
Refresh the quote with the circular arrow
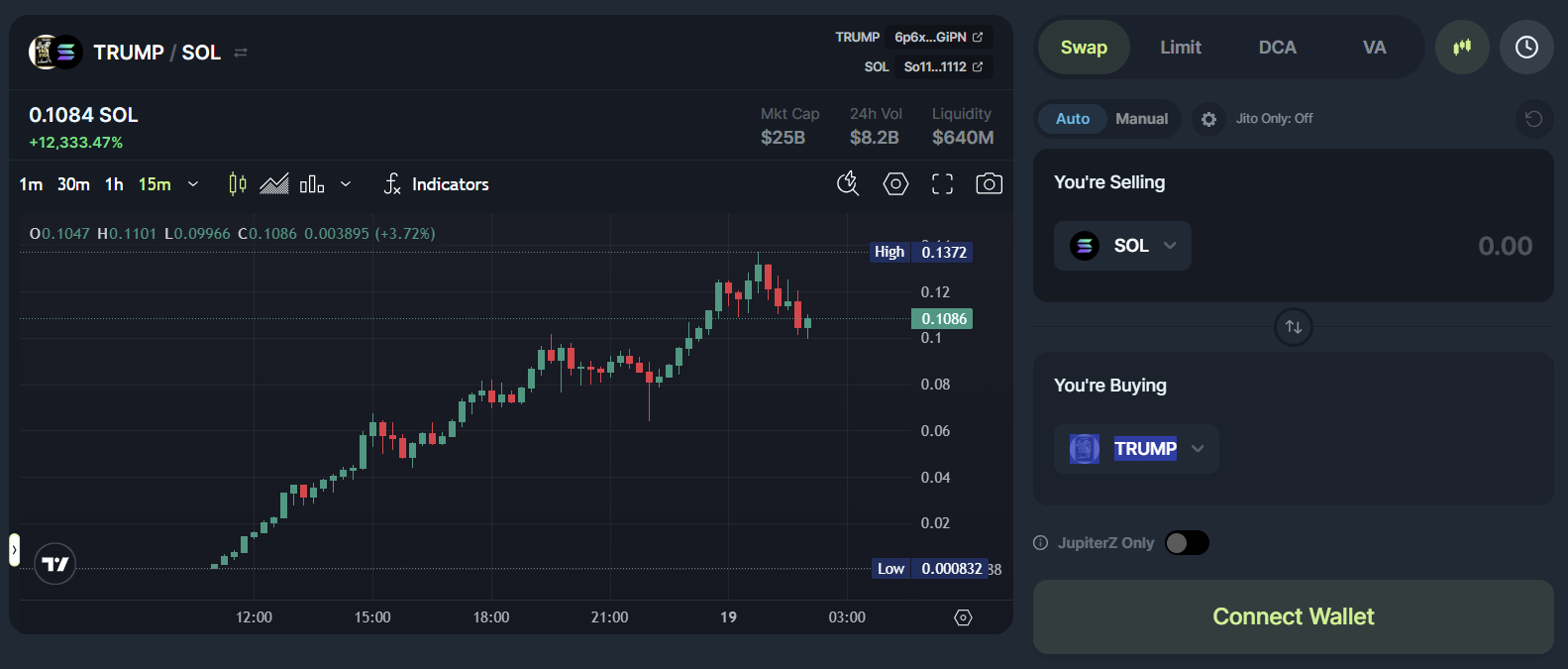pyautogui.click(x=1533, y=119)
